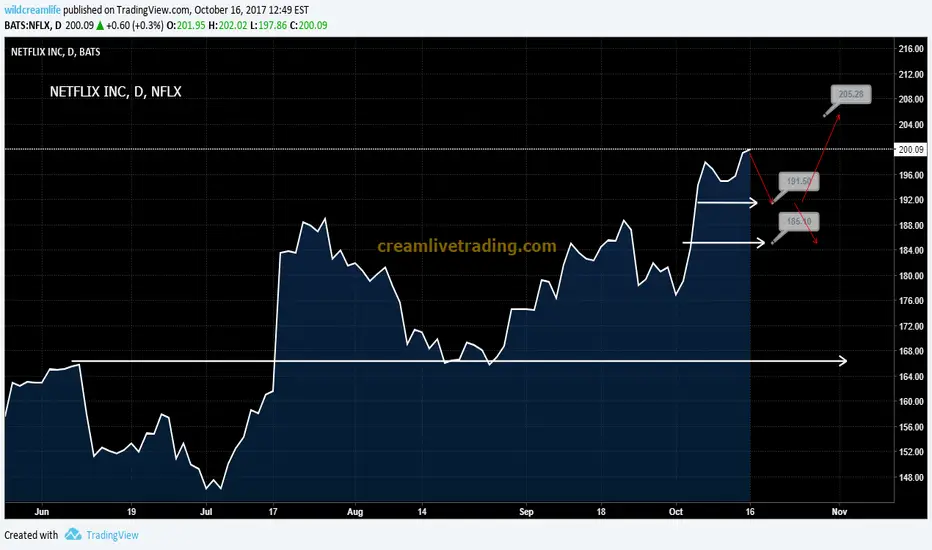Click the 180.00 price axis label
The image size is (932, 550).
pyautogui.click(x=911, y=276)
